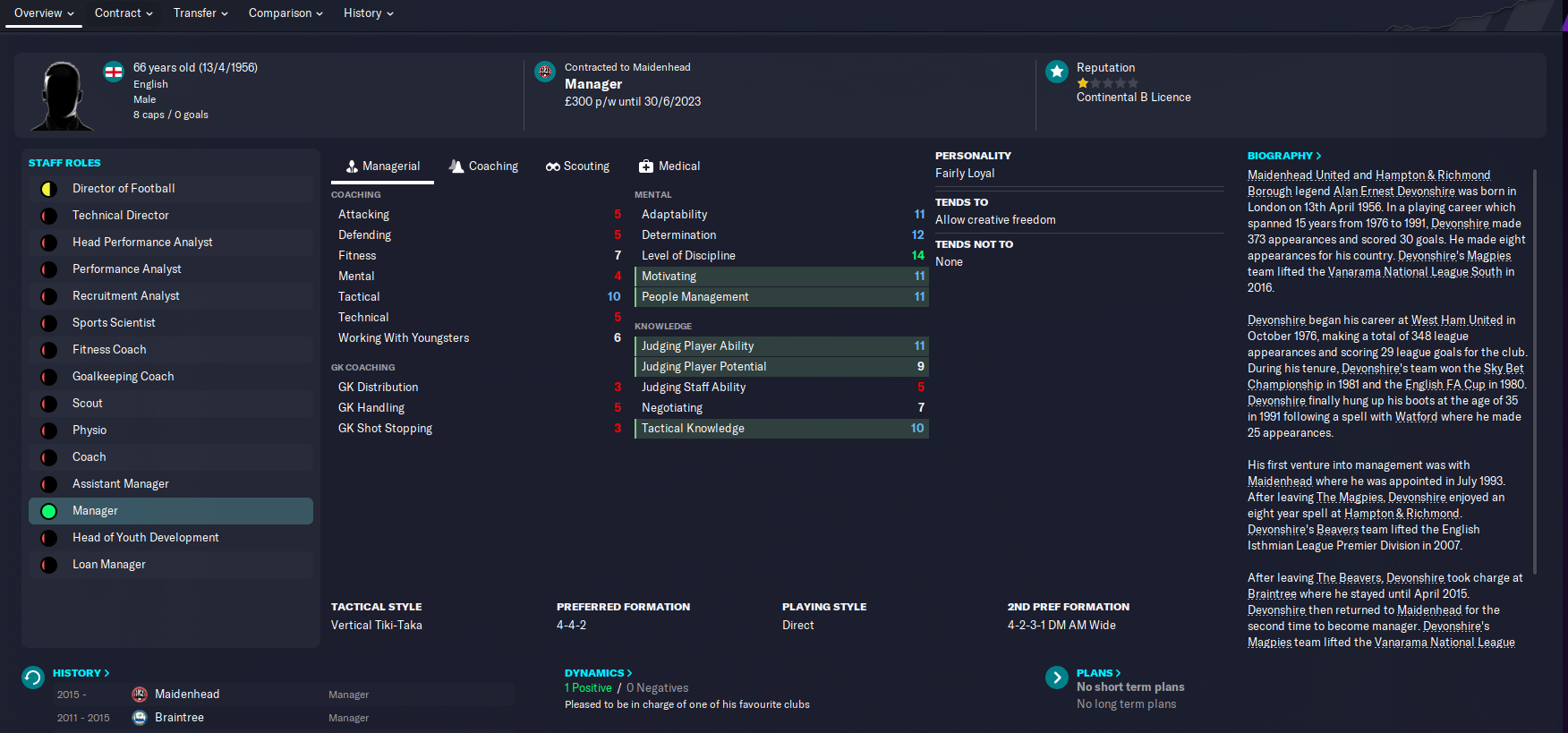Click the biography panel scrollbar
1568x733 pixels.
[x=1535, y=371]
